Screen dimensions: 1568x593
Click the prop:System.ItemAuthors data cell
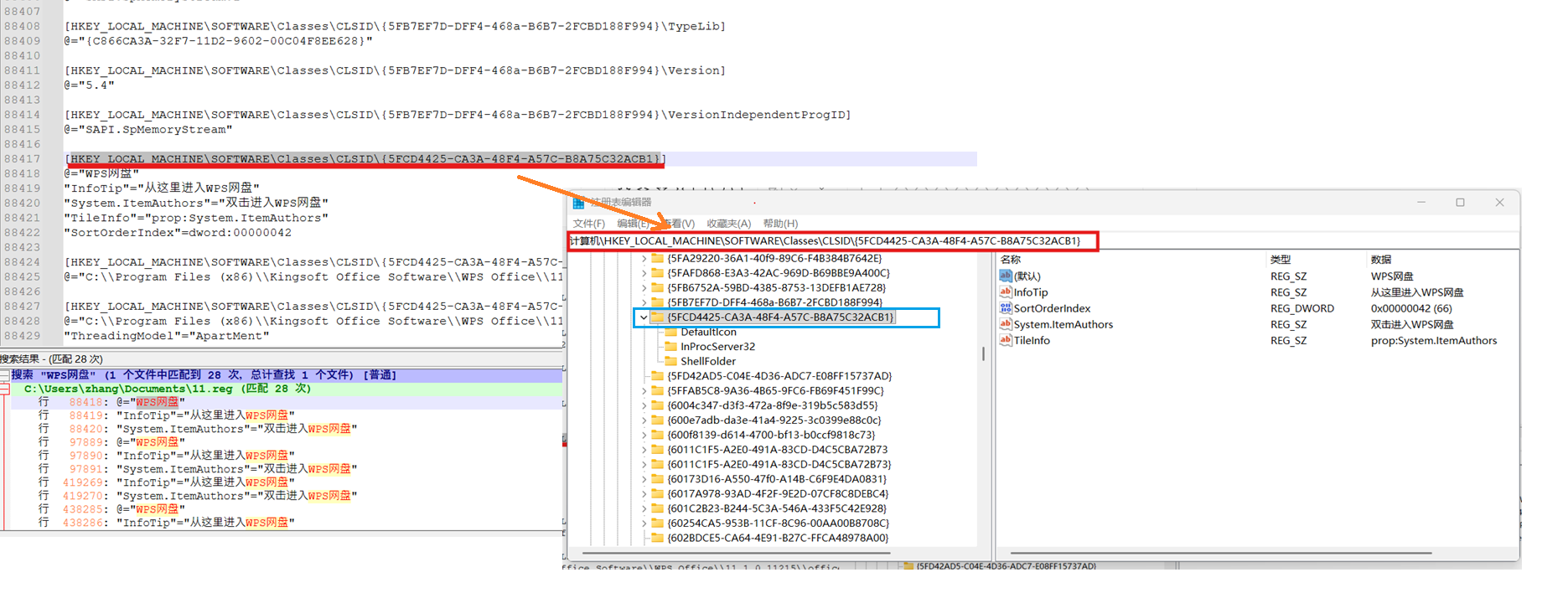pos(1434,340)
